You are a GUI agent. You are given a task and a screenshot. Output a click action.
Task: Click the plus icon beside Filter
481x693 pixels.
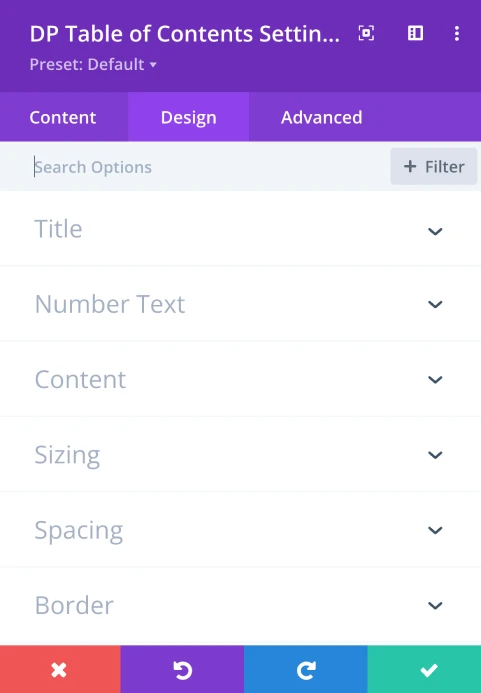[410, 167]
